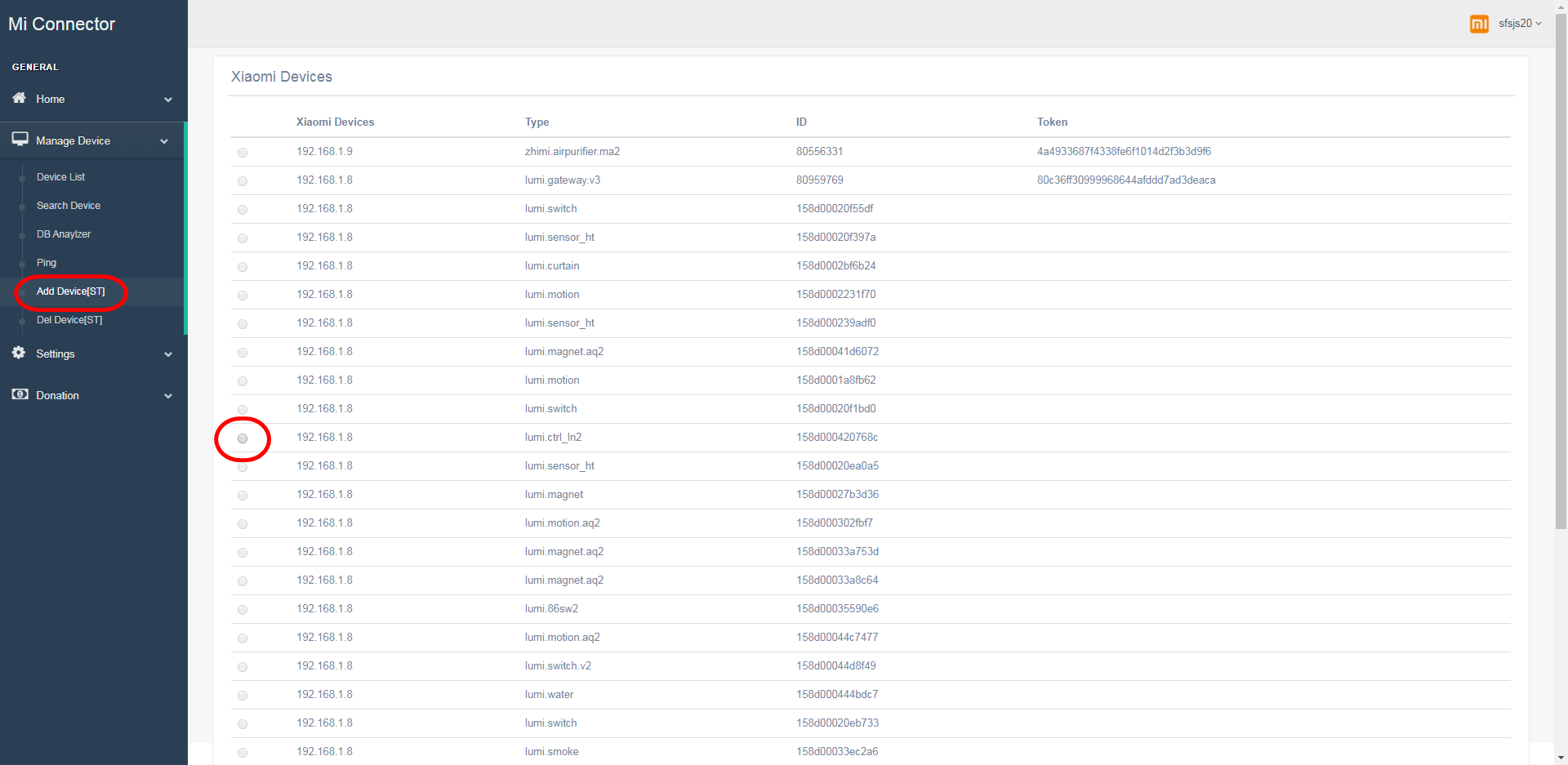This screenshot has height=765, width=1568.
Task: Click the Manage Device monitor icon
Action: (x=20, y=140)
